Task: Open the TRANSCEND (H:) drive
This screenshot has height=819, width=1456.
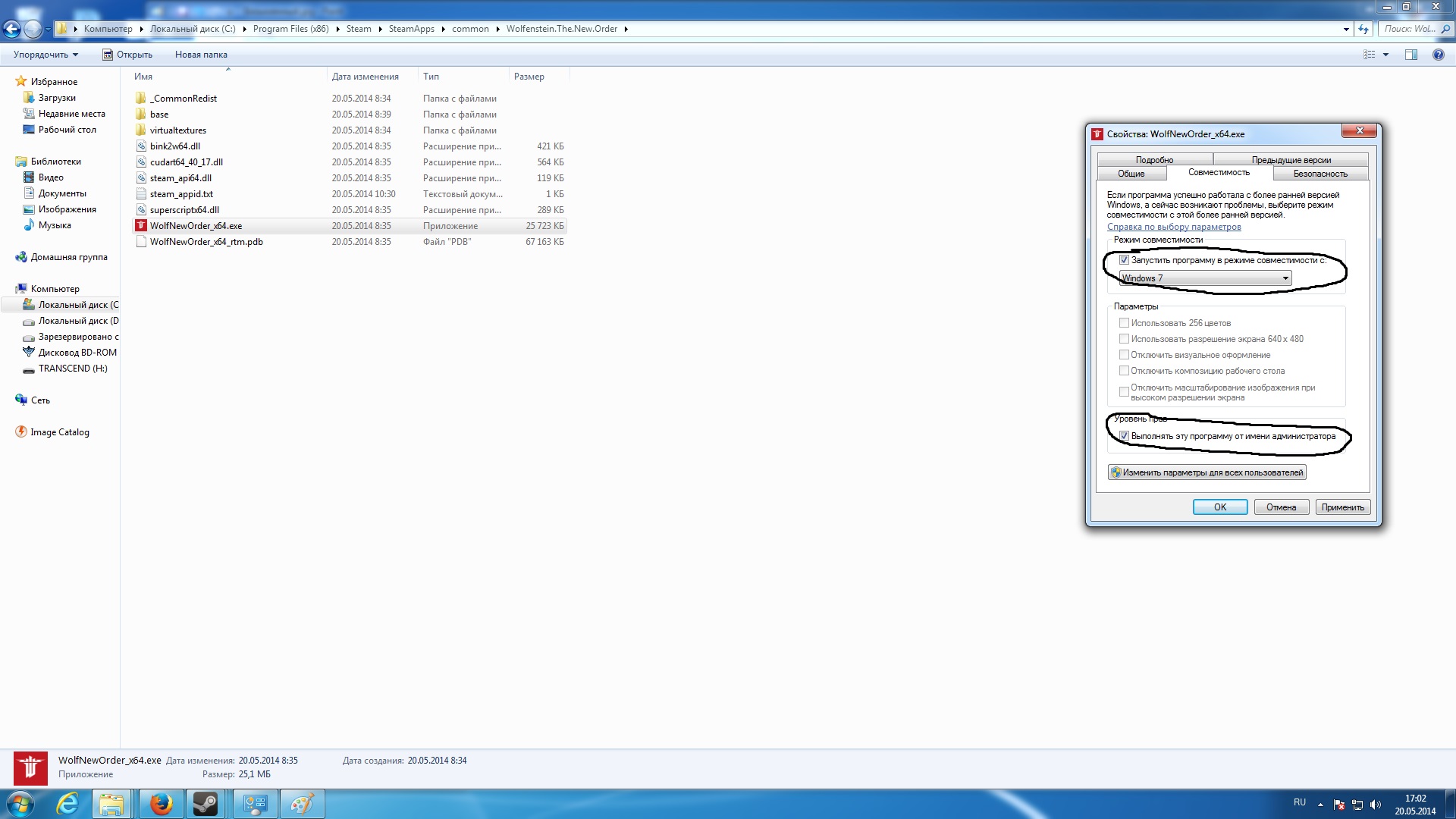Action: pos(73,369)
